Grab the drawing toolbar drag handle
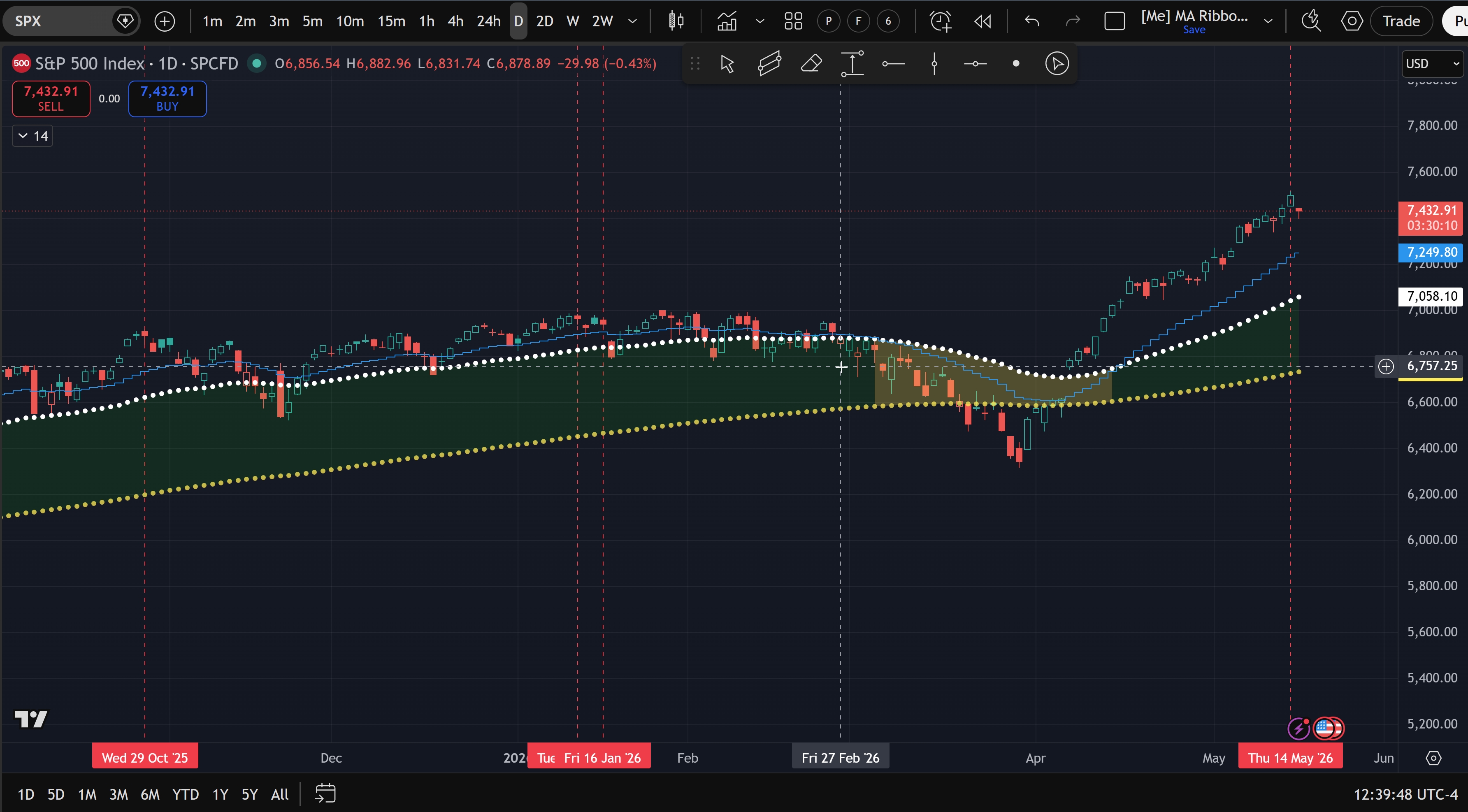 695,63
